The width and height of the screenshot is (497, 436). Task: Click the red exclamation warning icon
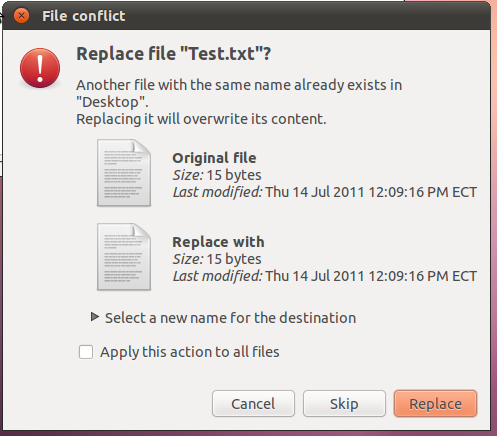[40, 68]
